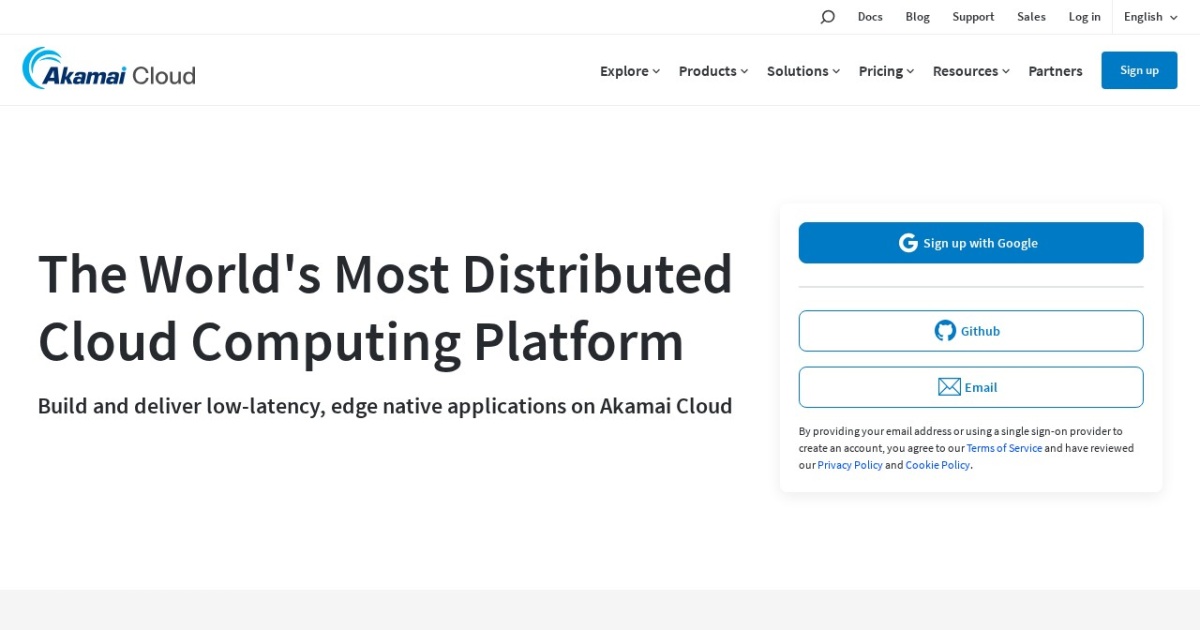Click the Google icon on sign-up button
The image size is (1200, 630).
[907, 242]
